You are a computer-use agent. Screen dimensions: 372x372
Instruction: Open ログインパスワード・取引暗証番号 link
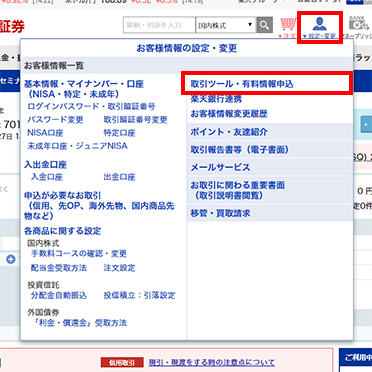pyautogui.click(x=91, y=107)
